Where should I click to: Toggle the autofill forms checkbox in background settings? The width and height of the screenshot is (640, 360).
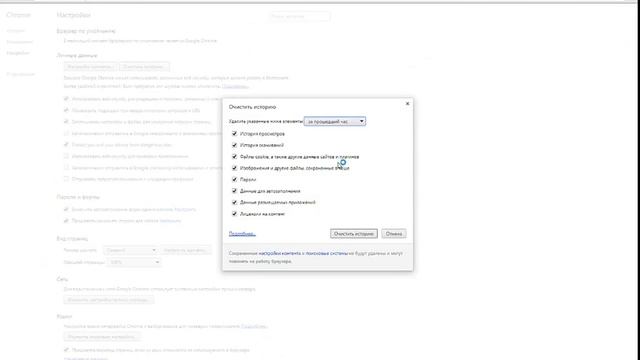(66, 209)
